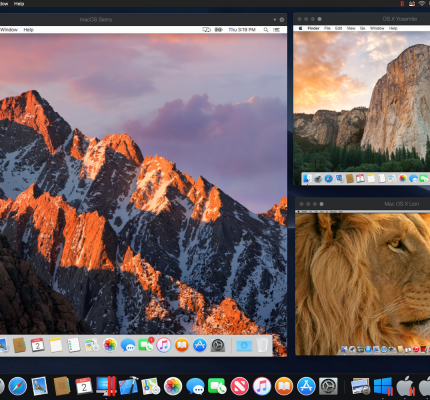Image resolution: width=430 pixels, height=400 pixels.
Task: Open Messages in the Sierra VM Dock
Action: (128, 345)
